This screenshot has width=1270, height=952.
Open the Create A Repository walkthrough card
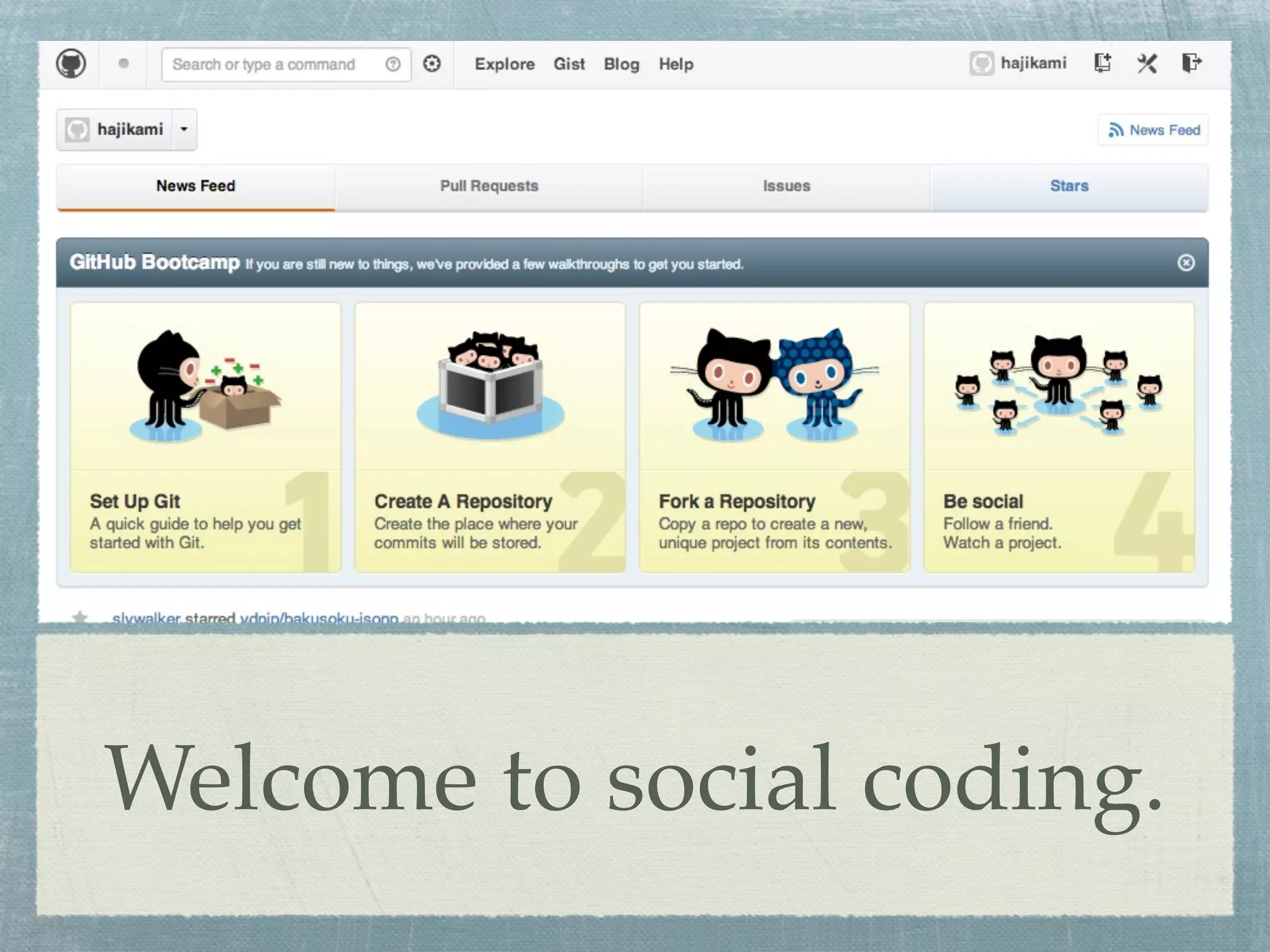click(x=490, y=438)
